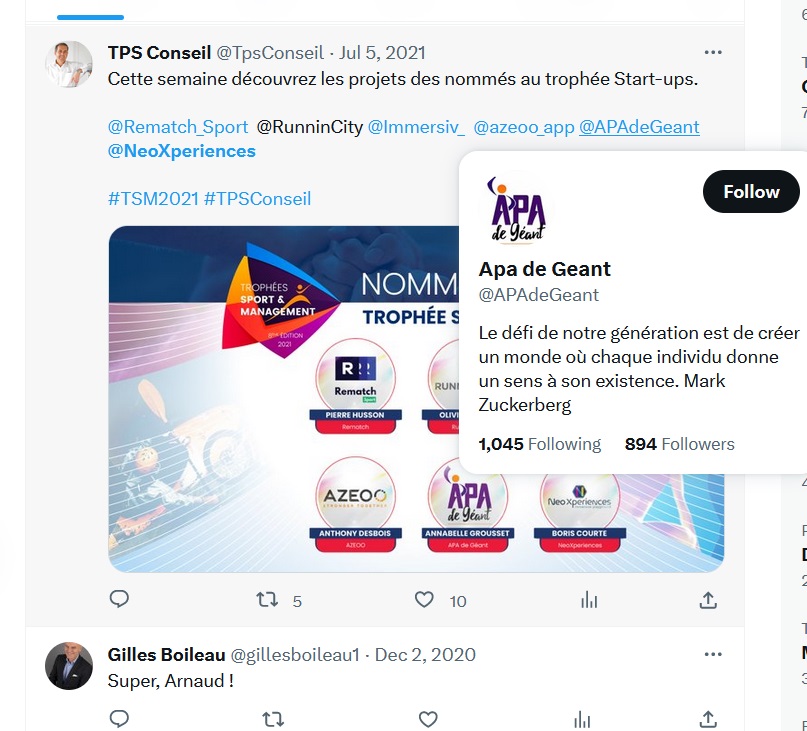Open more options for Gilles Boileau tweet
Image resolution: width=807 pixels, height=731 pixels.
pos(713,654)
